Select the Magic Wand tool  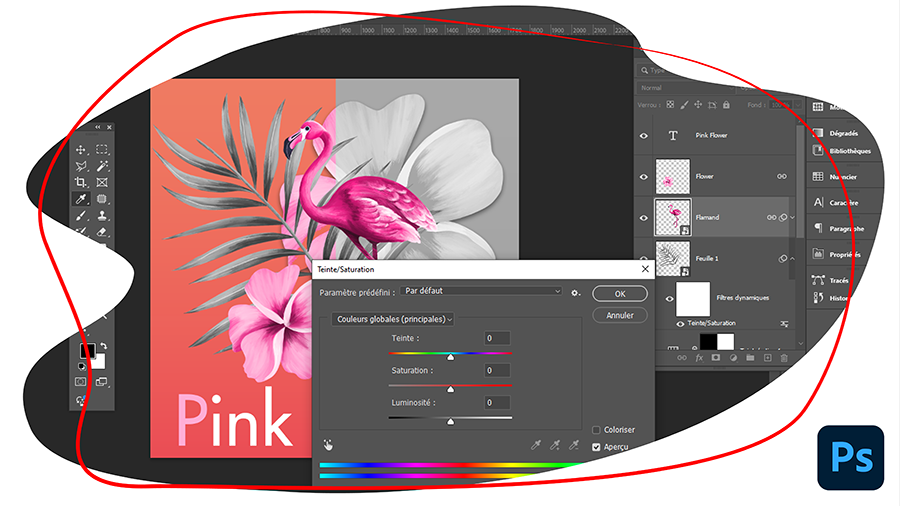[102, 166]
